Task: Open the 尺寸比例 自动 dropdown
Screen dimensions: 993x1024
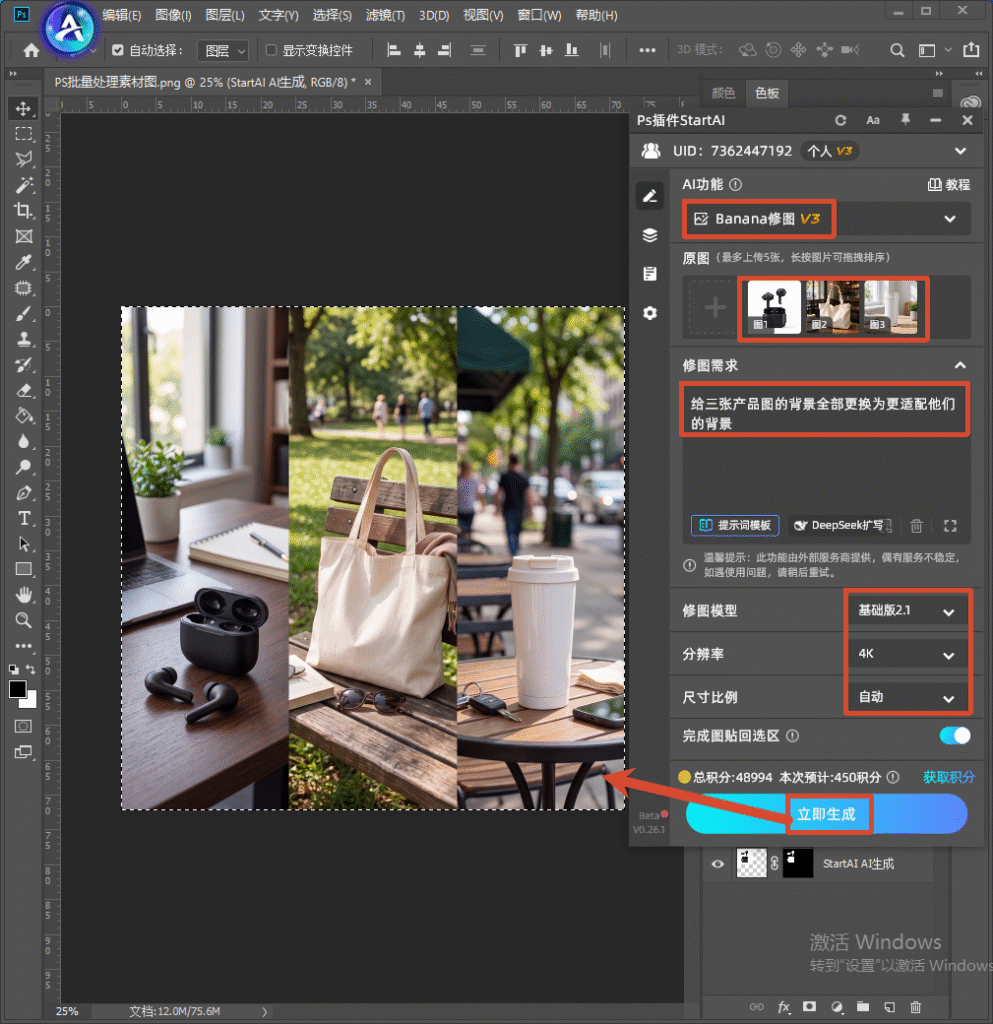Action: tap(907, 697)
